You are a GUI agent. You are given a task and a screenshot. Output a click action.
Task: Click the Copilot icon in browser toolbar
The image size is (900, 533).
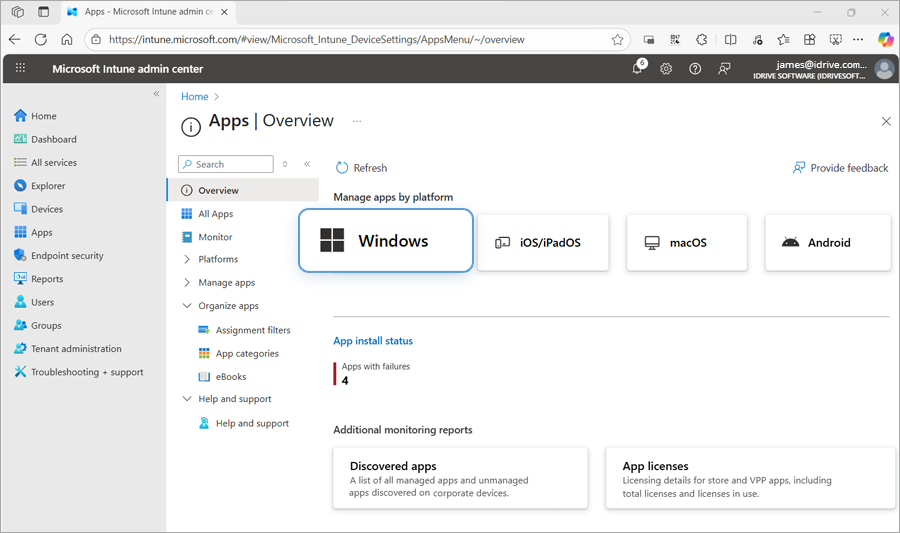[x=885, y=40]
